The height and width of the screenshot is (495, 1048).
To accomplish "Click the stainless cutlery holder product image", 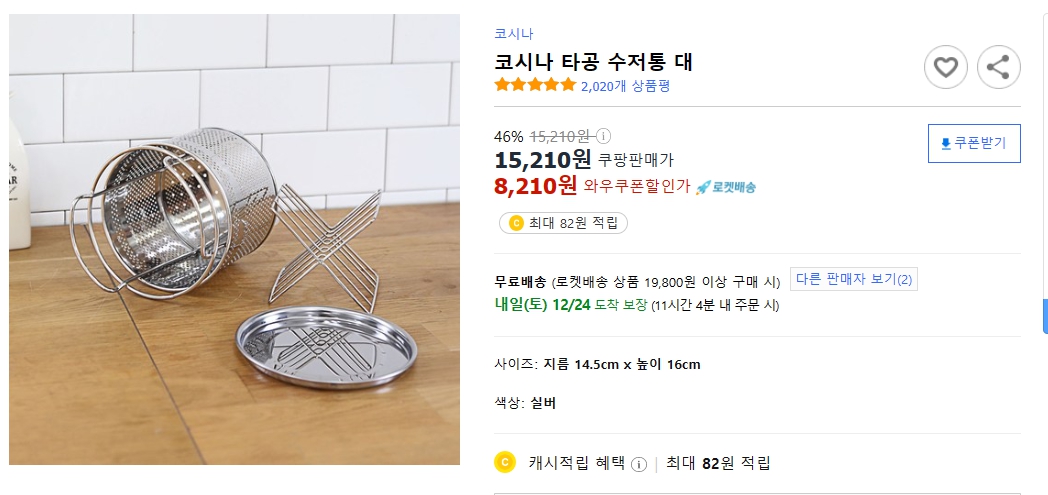I will pyautogui.click(x=234, y=240).
